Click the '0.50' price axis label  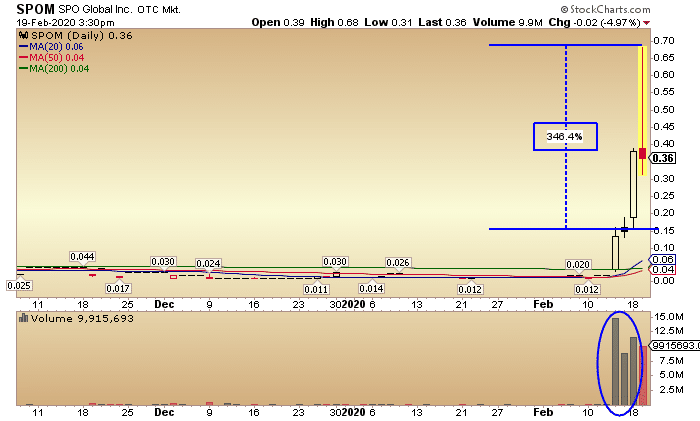(x=664, y=110)
